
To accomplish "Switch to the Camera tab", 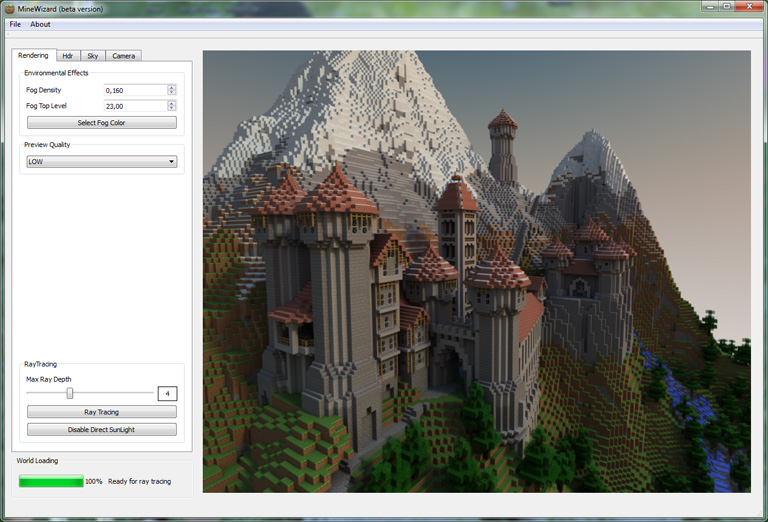I will click(x=123, y=56).
